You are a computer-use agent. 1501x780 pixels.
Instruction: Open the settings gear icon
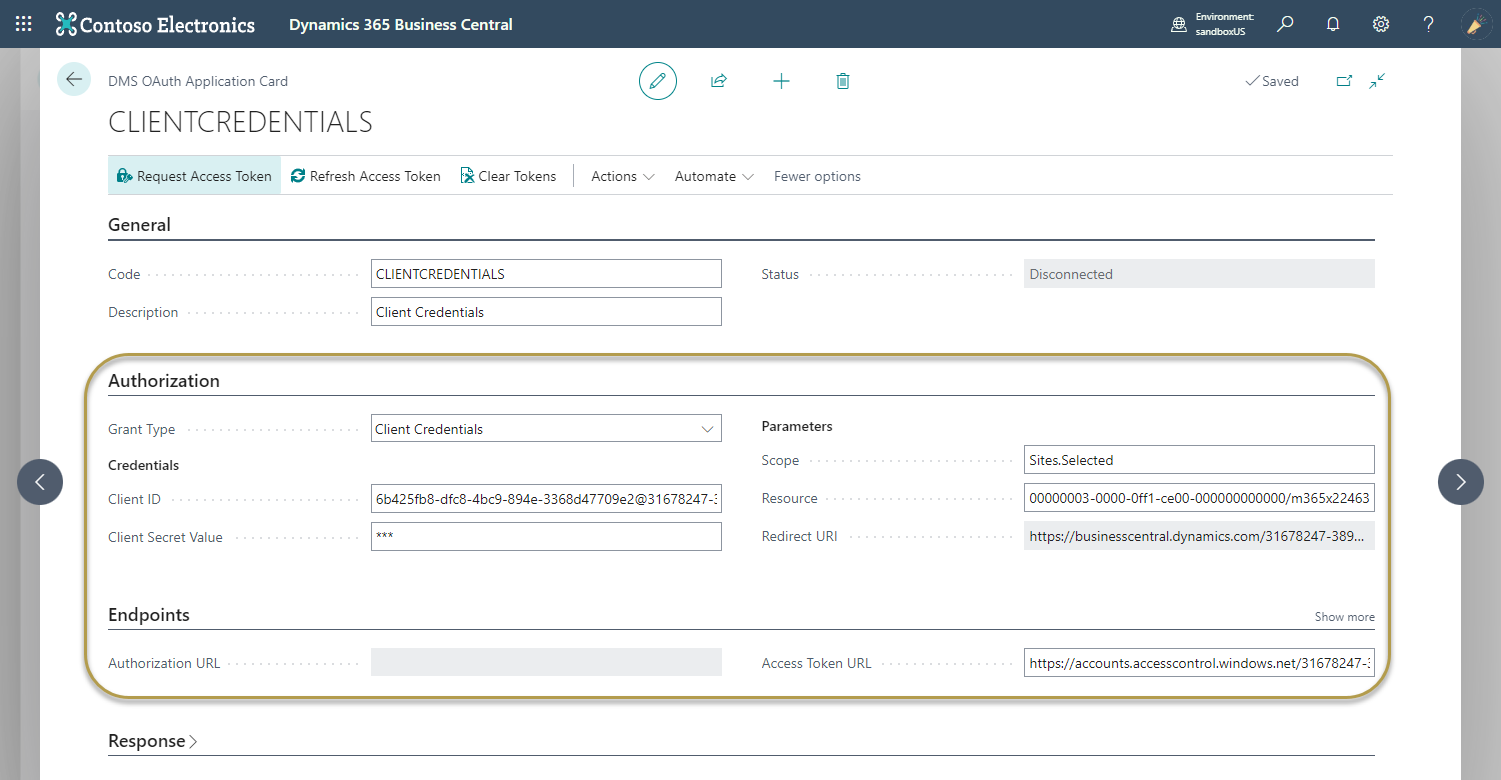pos(1381,23)
